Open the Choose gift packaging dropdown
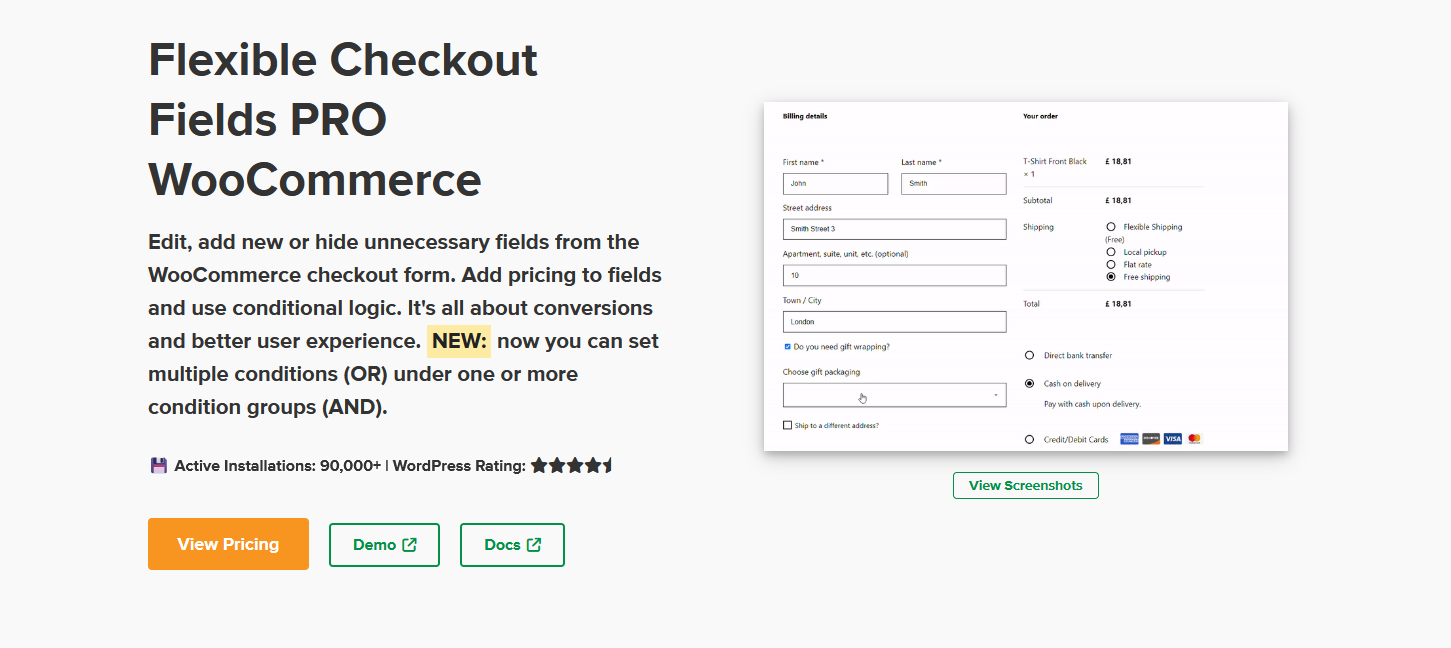The image size is (1451, 648). point(895,395)
